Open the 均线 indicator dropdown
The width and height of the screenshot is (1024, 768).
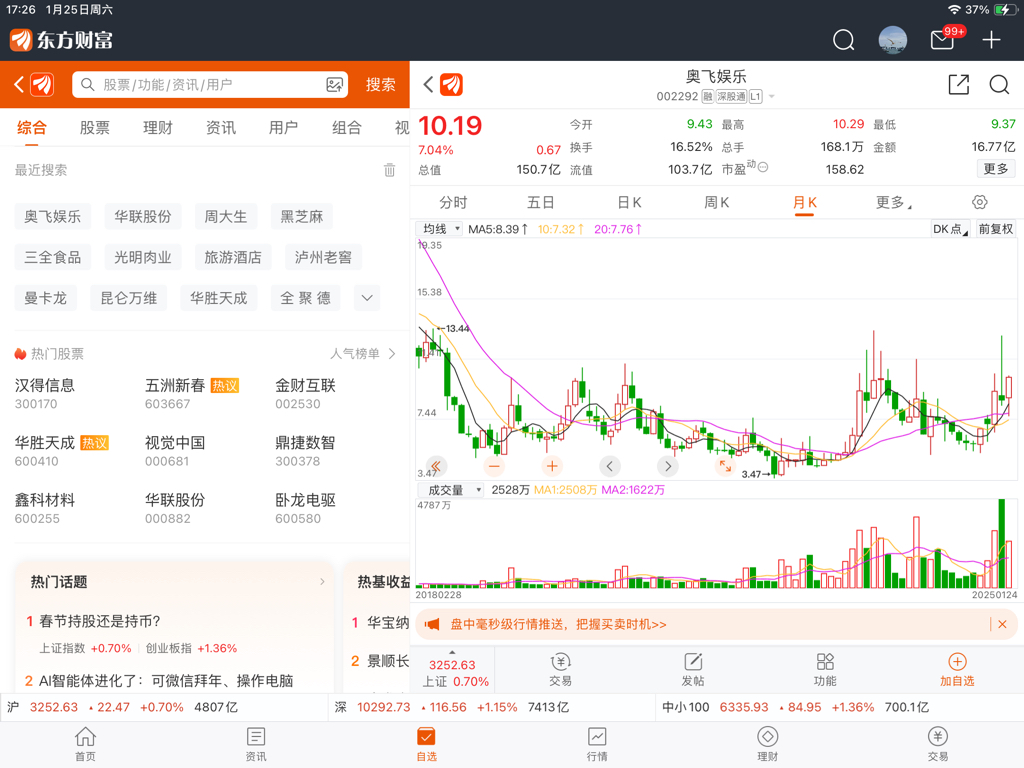pyautogui.click(x=441, y=229)
